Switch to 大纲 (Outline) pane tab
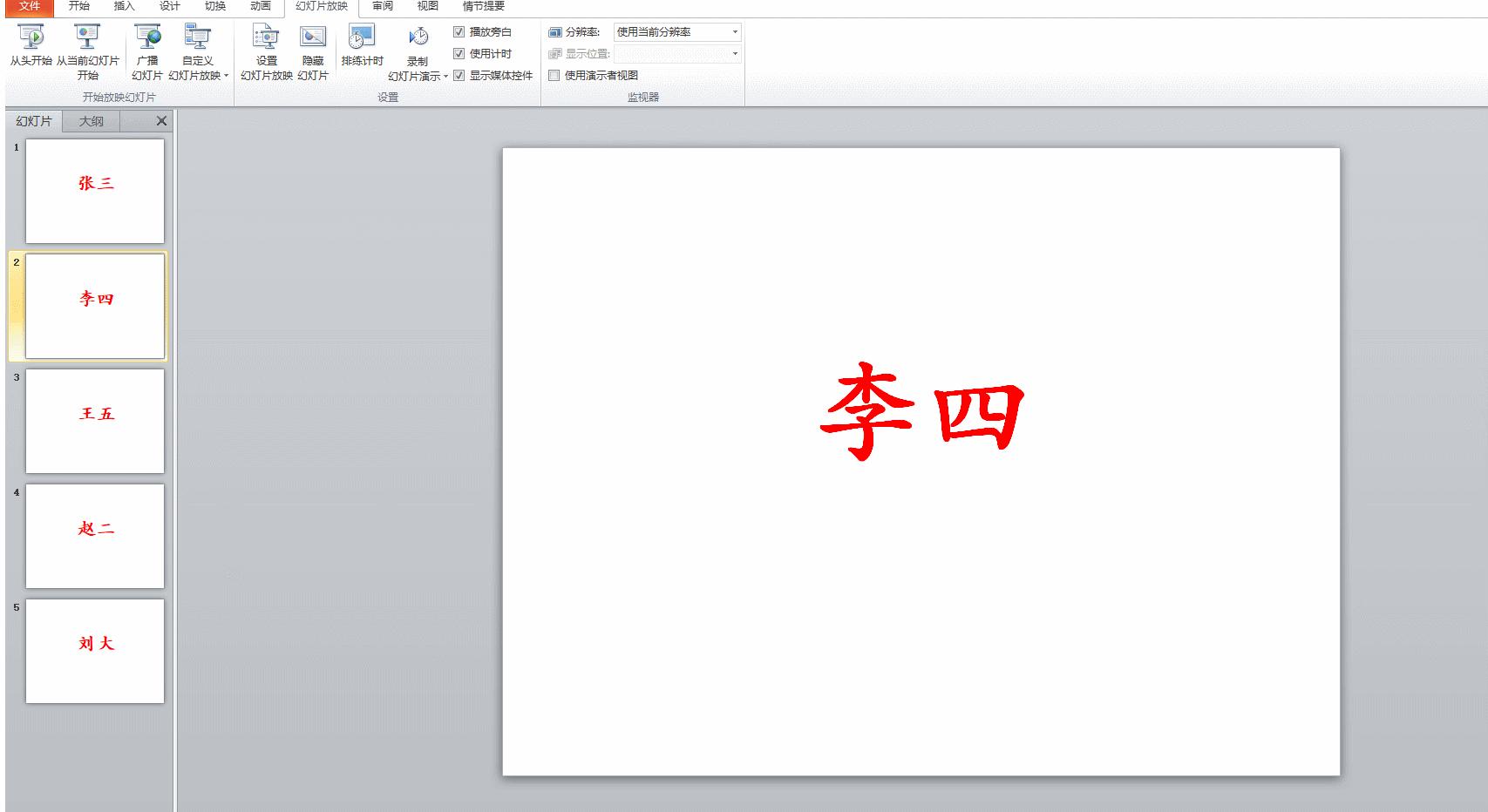The width and height of the screenshot is (1488, 812). pyautogui.click(x=92, y=122)
